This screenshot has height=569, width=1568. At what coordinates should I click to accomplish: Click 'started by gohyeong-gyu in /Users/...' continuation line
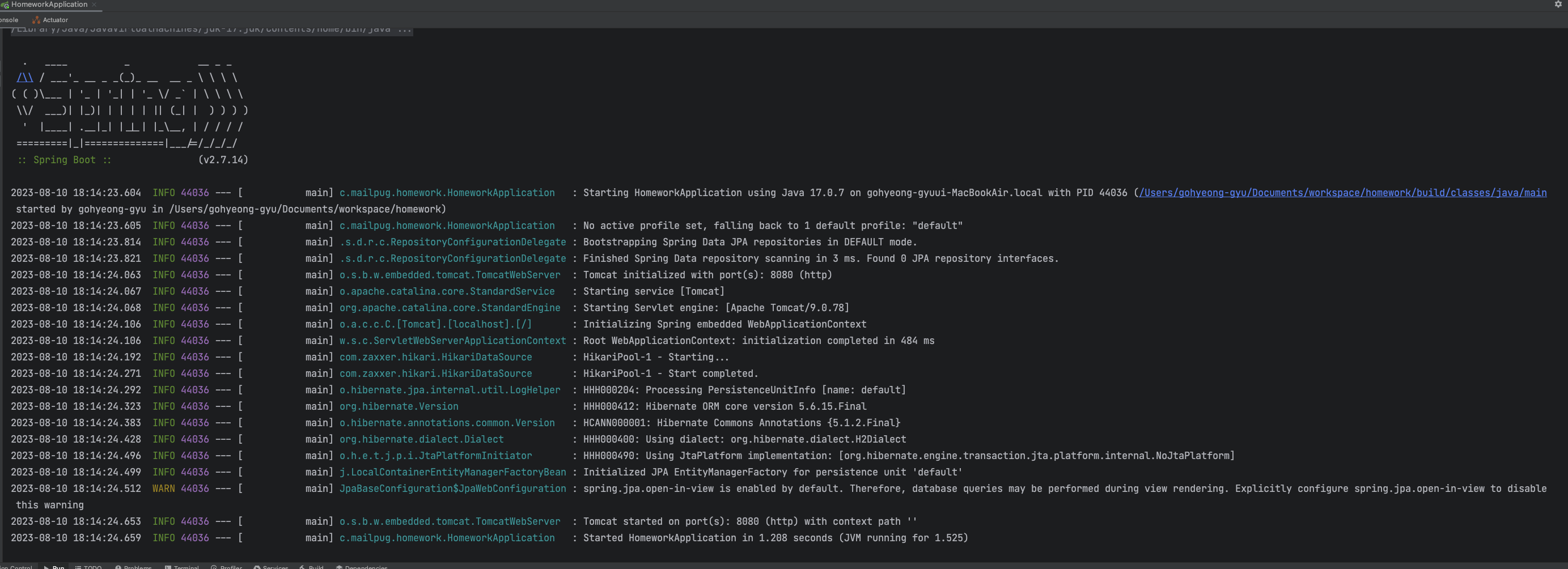[x=231, y=209]
